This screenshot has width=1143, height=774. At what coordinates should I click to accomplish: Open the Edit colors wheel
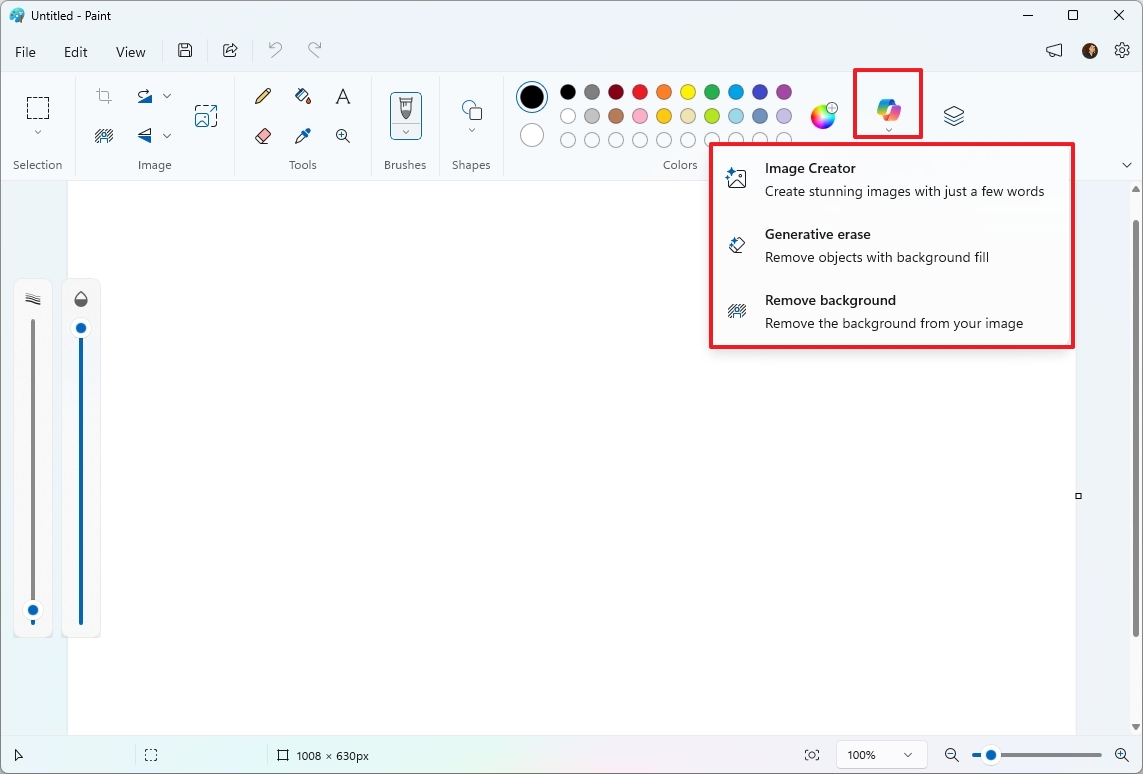coord(824,115)
